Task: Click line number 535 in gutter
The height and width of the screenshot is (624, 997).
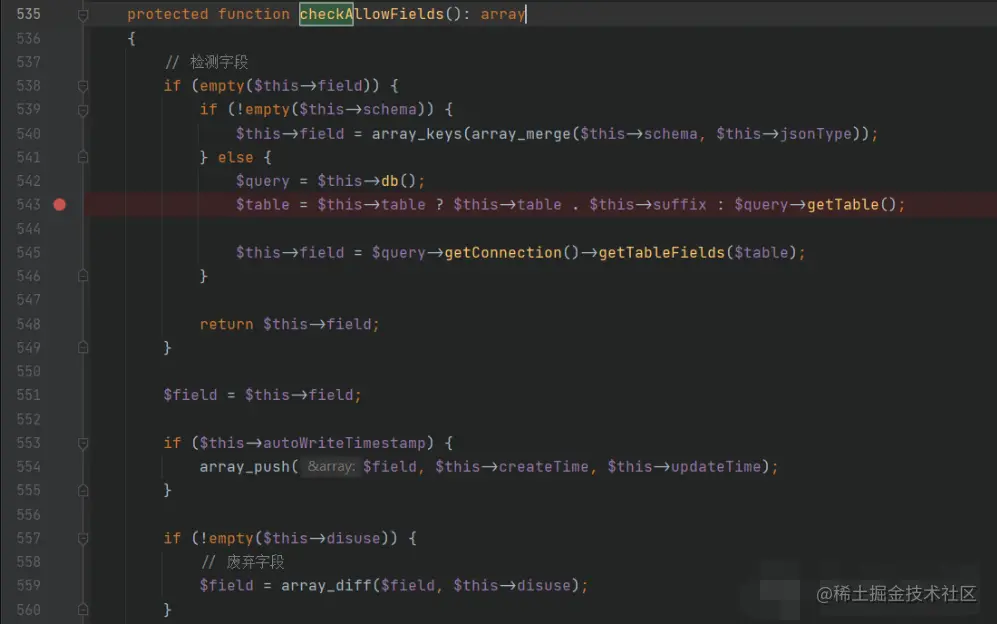Action: [x=29, y=14]
